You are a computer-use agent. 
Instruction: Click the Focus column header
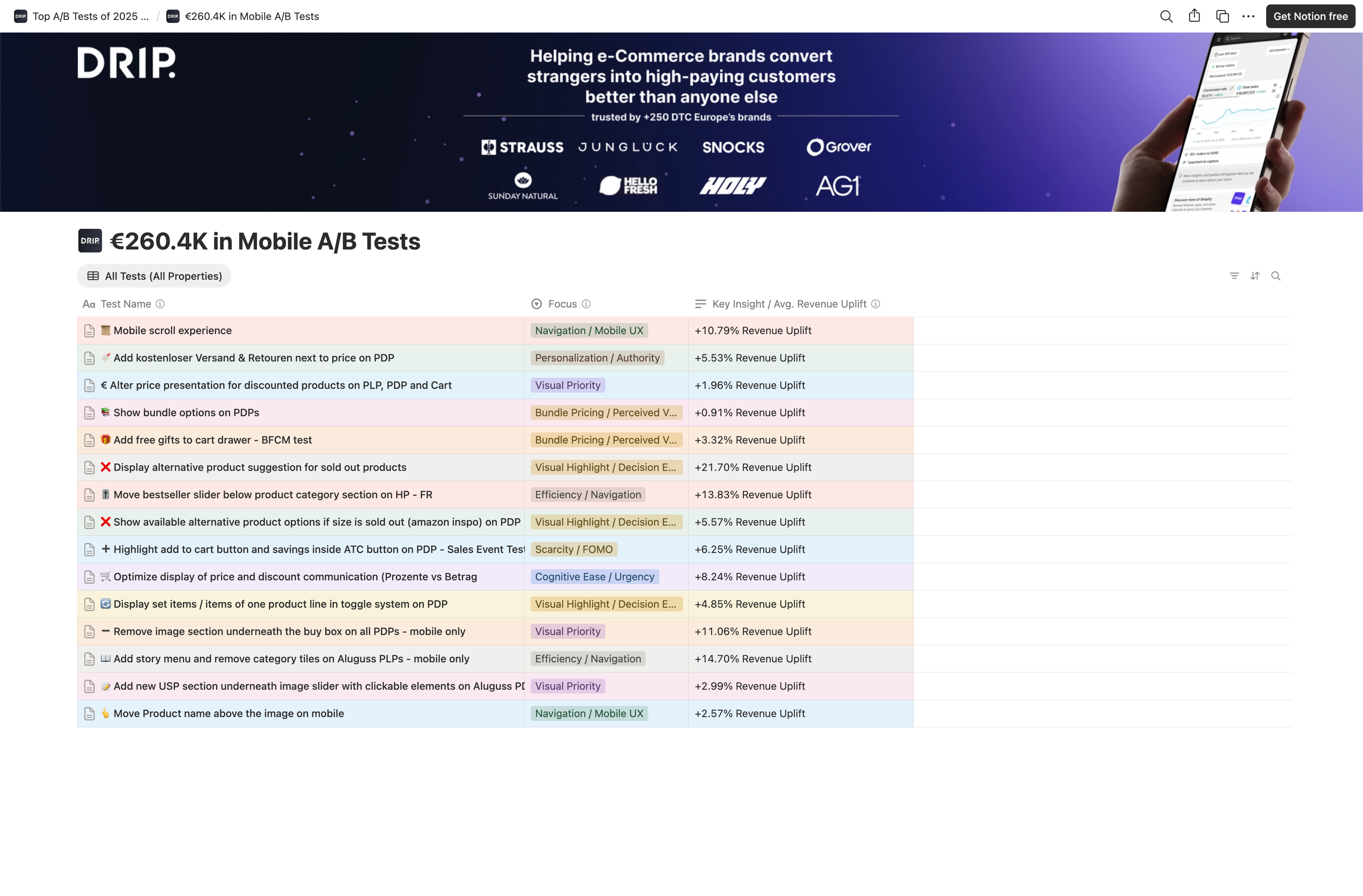click(562, 304)
